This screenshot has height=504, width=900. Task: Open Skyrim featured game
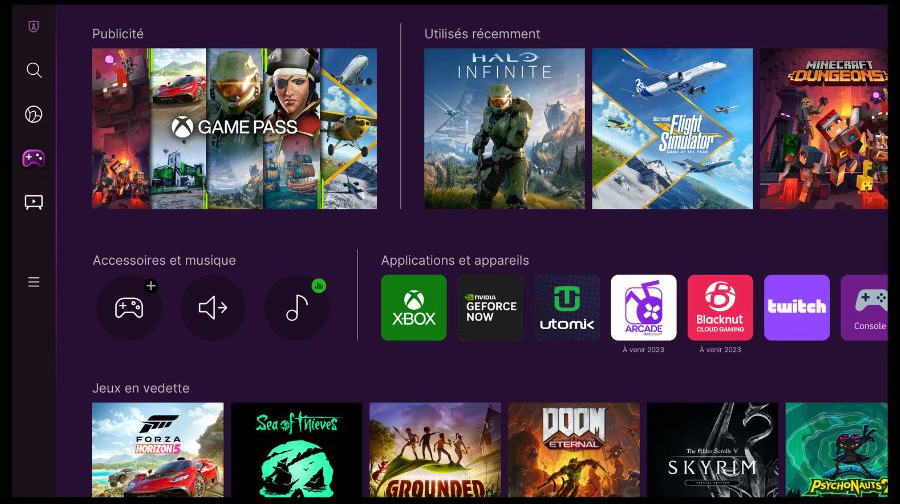(x=712, y=449)
